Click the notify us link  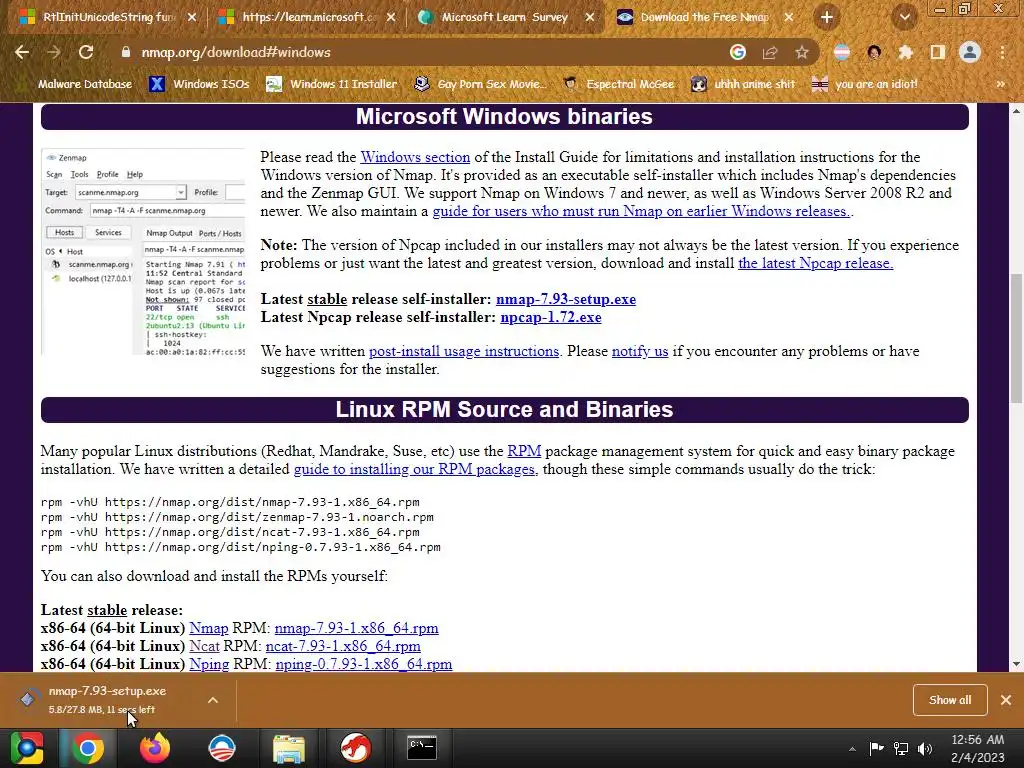[x=640, y=351]
